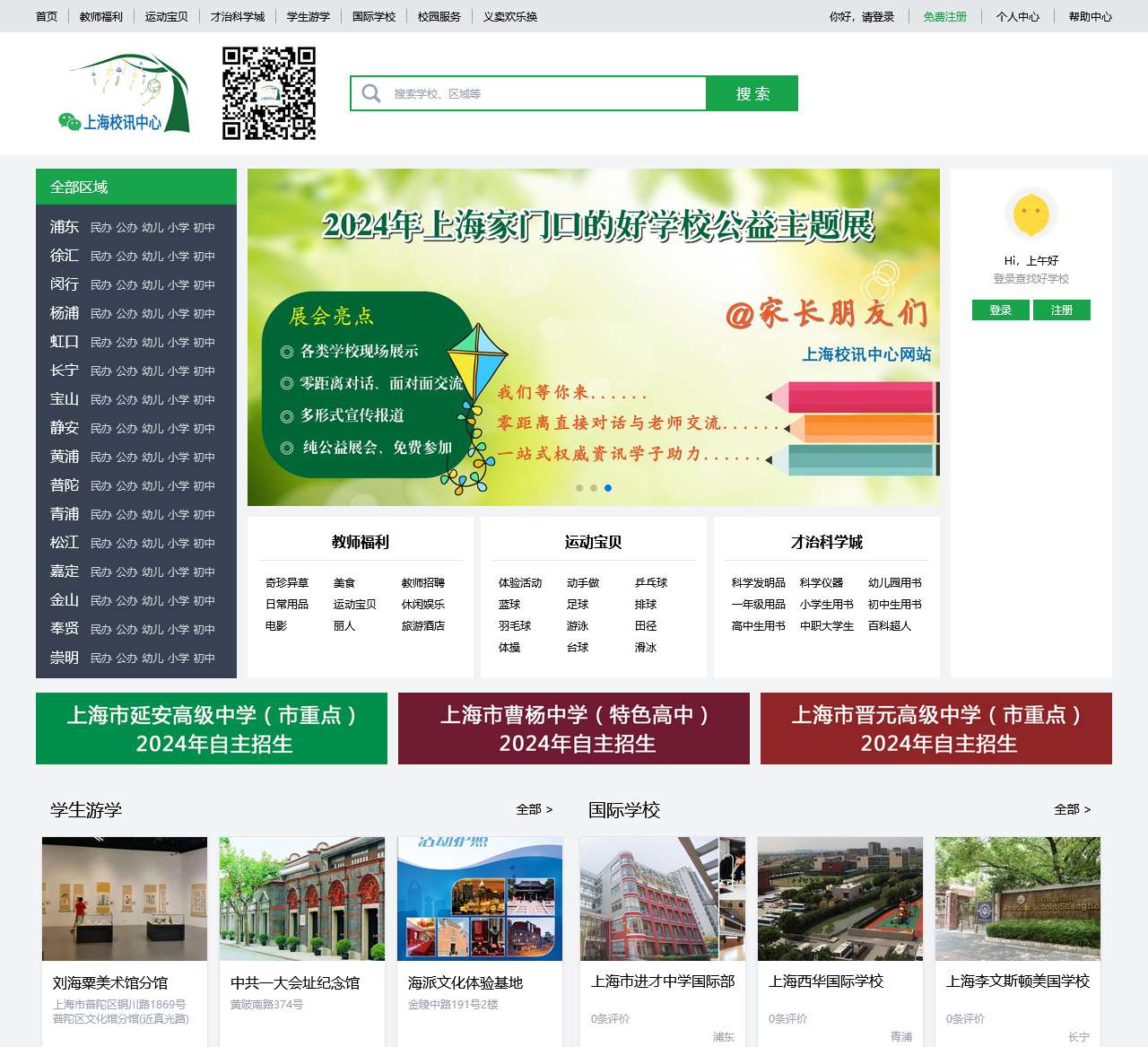Click 初中 in the 松江 row

204,544
